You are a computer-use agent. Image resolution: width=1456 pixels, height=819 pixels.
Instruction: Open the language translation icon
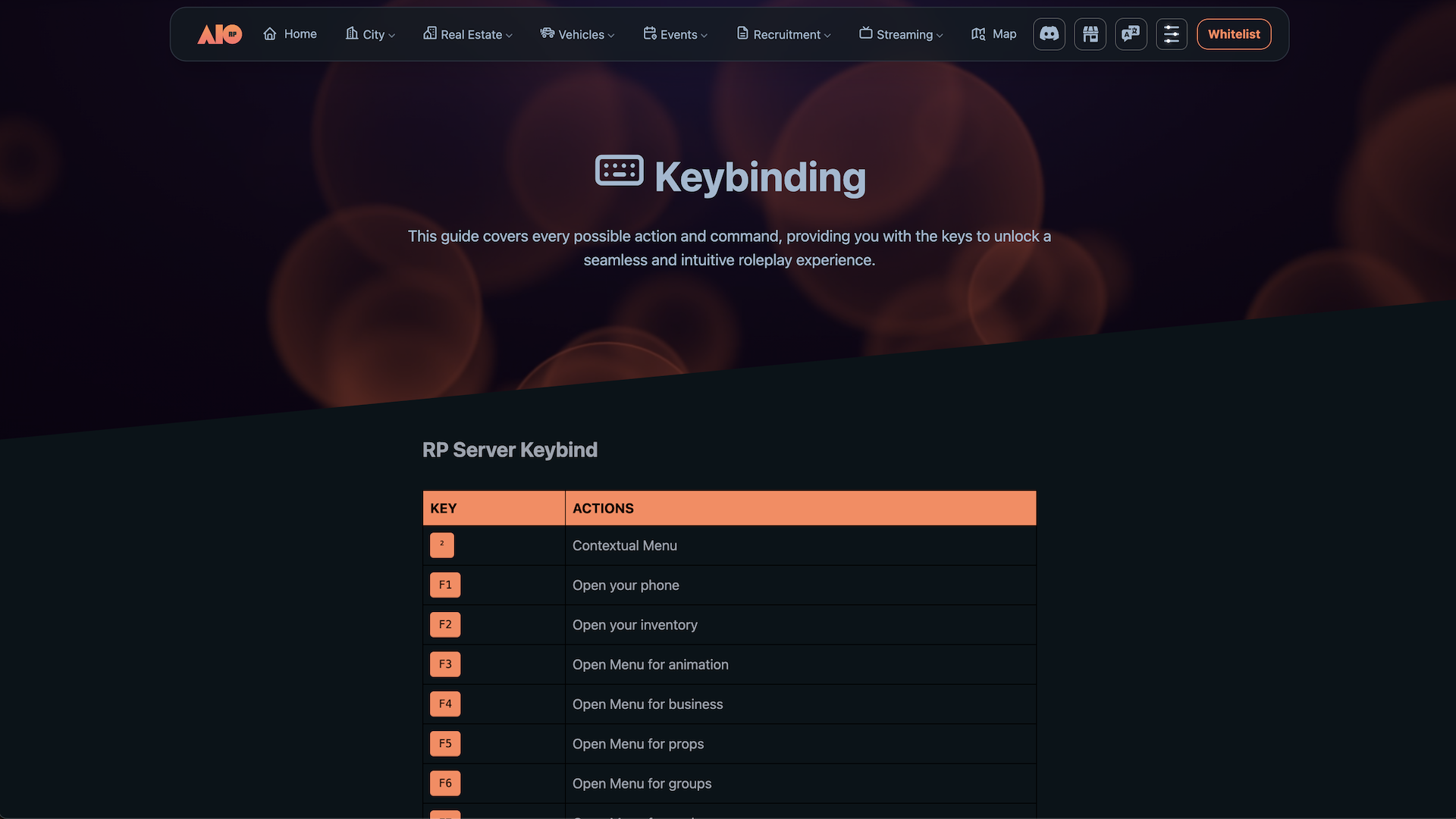[1131, 34]
